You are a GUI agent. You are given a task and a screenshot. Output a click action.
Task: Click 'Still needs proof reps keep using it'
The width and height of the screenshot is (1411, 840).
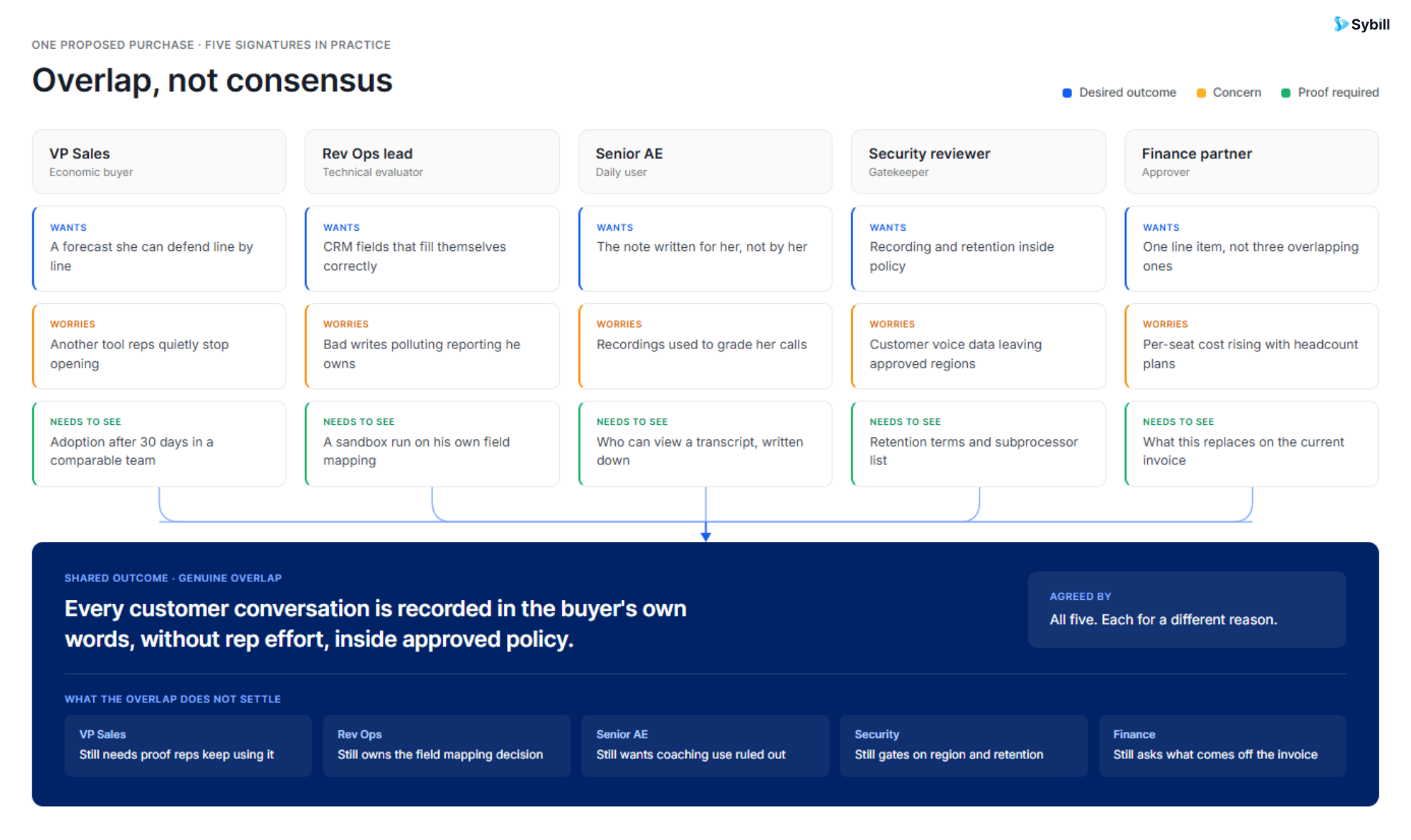(x=176, y=755)
